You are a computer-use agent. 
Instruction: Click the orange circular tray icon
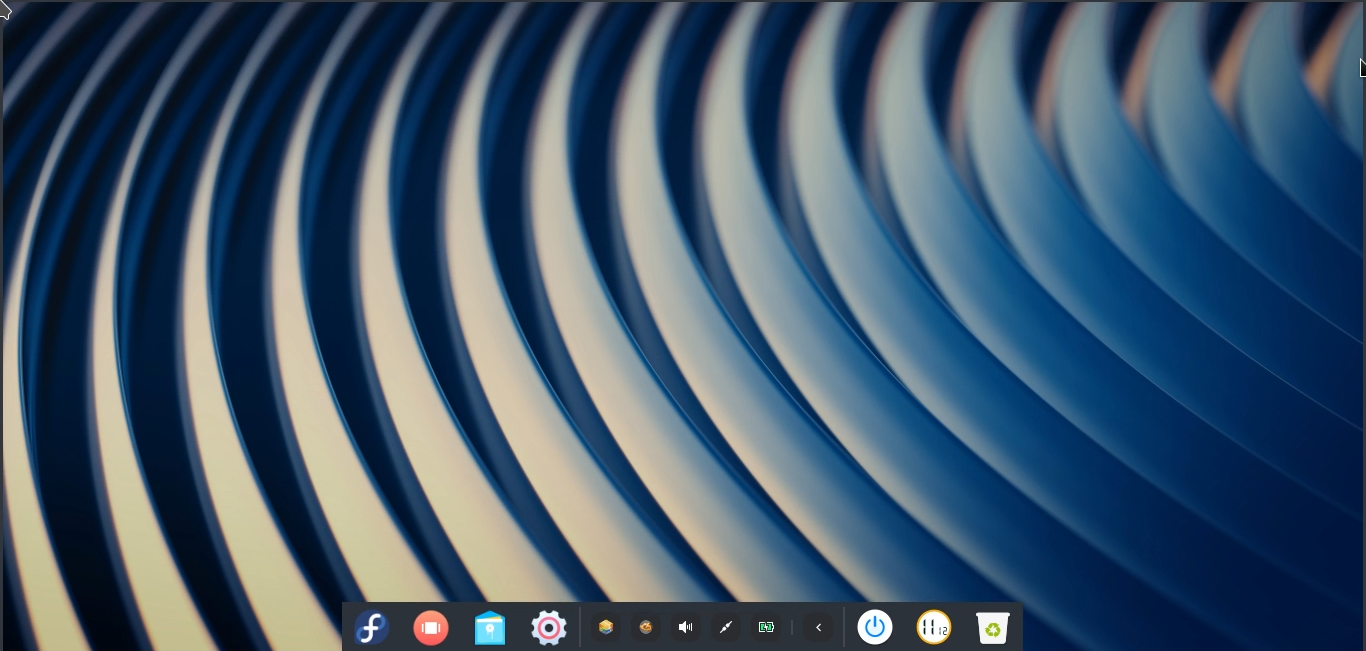(x=645, y=627)
